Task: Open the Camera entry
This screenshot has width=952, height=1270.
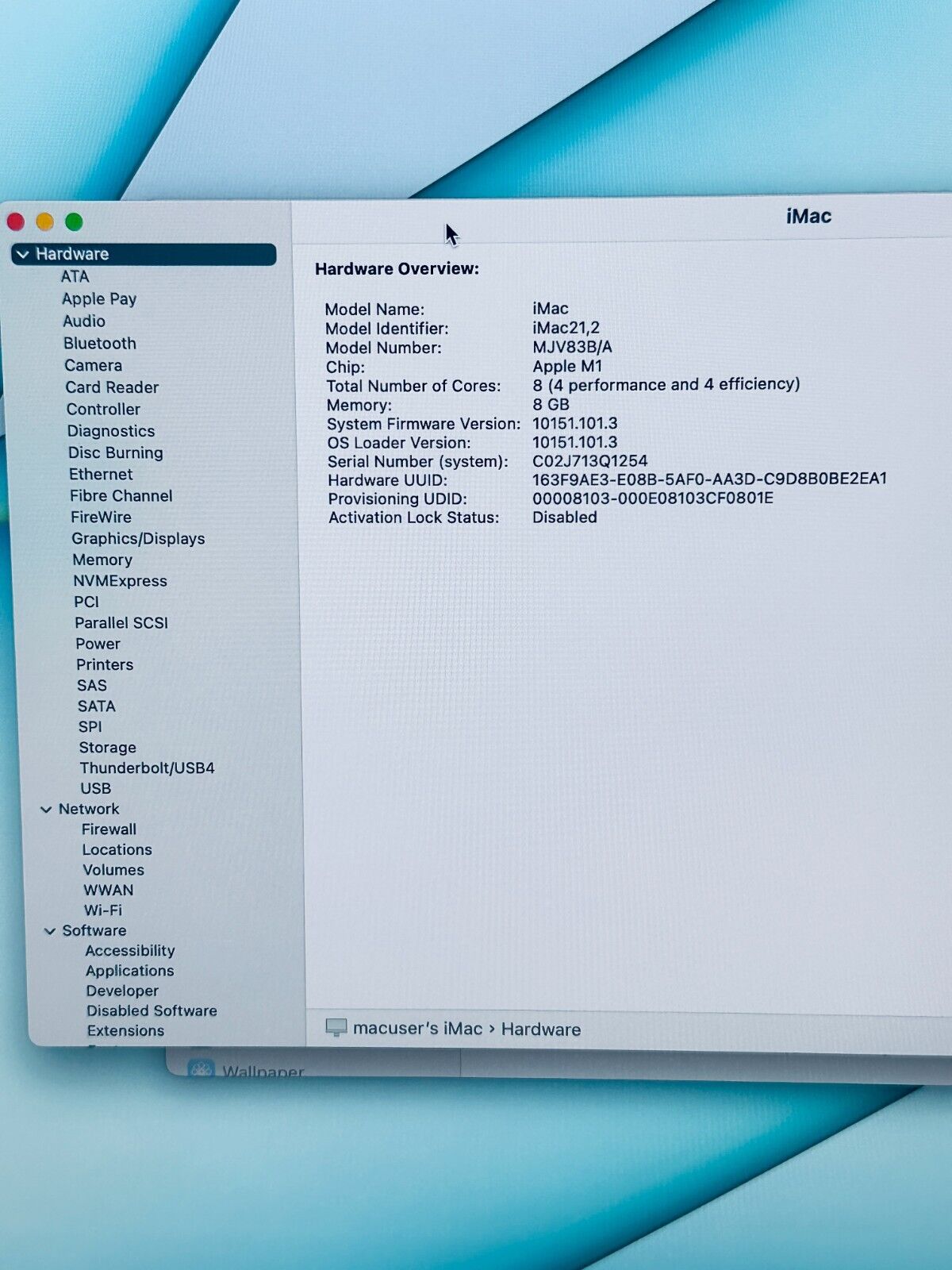Action: pyautogui.click(x=94, y=365)
